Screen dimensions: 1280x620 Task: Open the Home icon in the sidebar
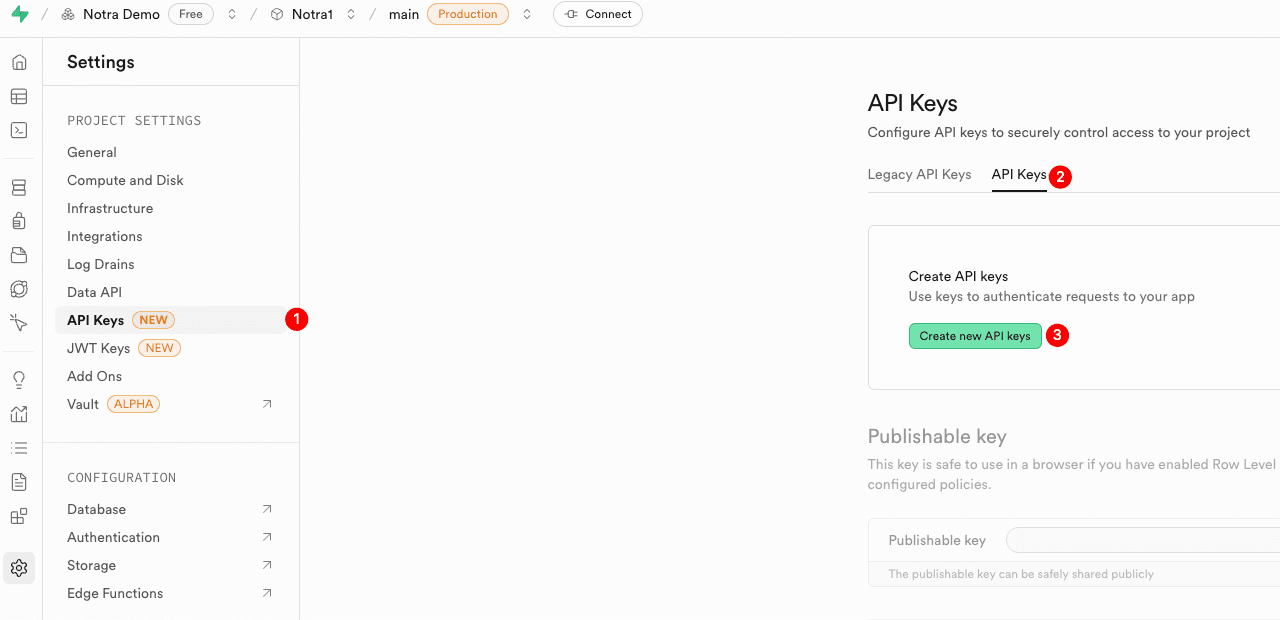click(x=19, y=63)
